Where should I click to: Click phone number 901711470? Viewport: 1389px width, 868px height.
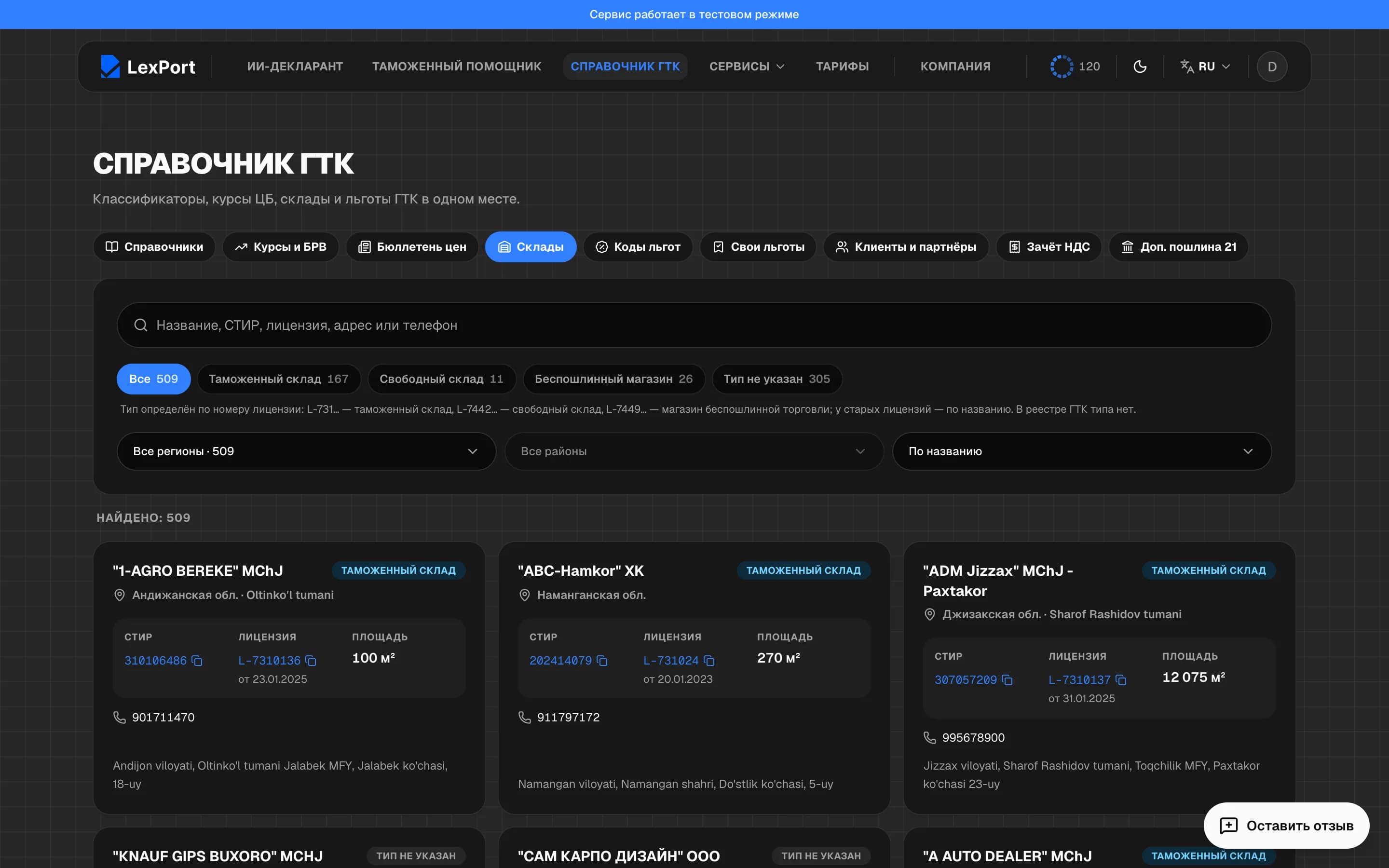[x=163, y=718]
